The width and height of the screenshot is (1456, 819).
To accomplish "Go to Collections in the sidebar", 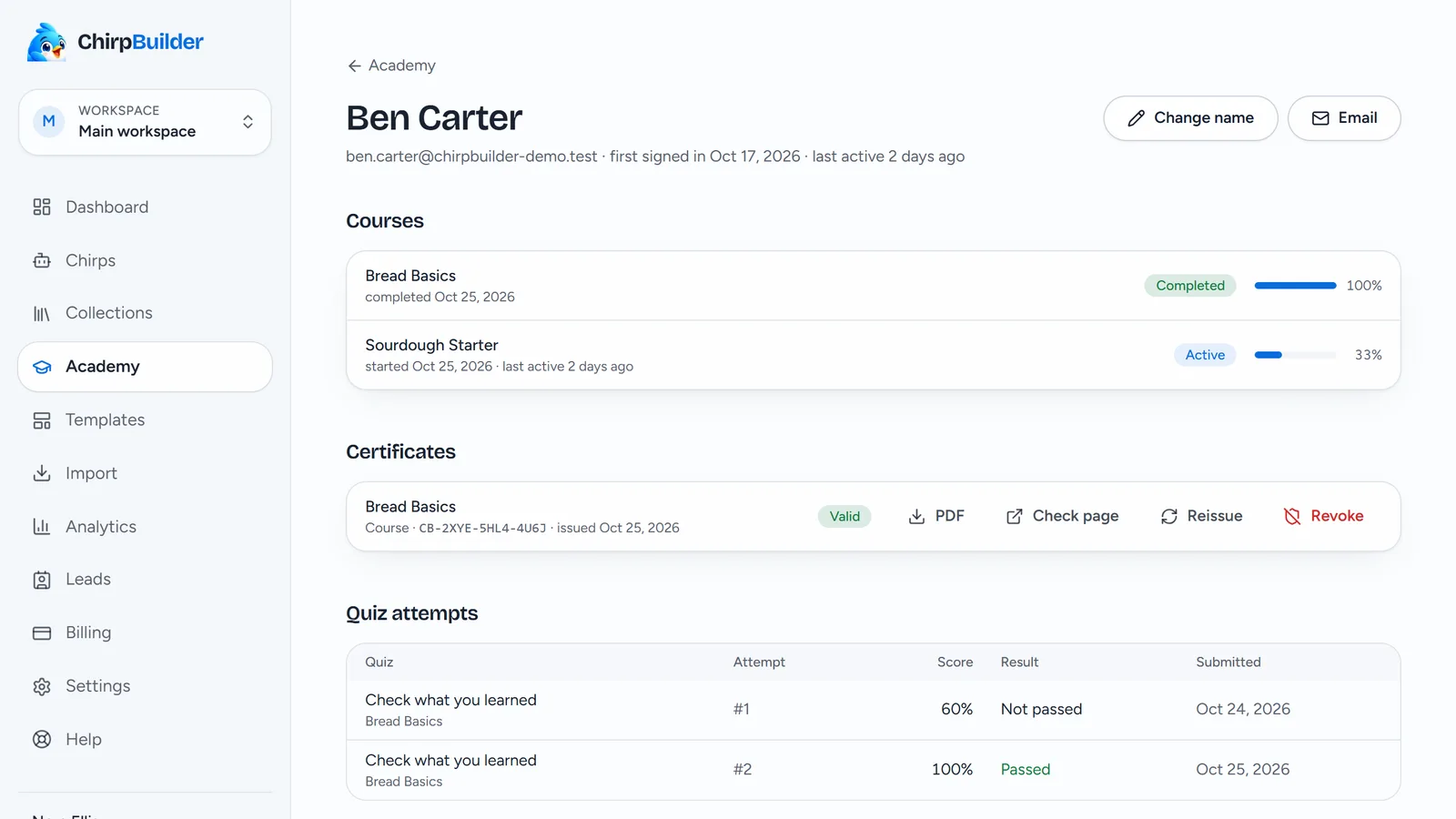I will (145, 313).
